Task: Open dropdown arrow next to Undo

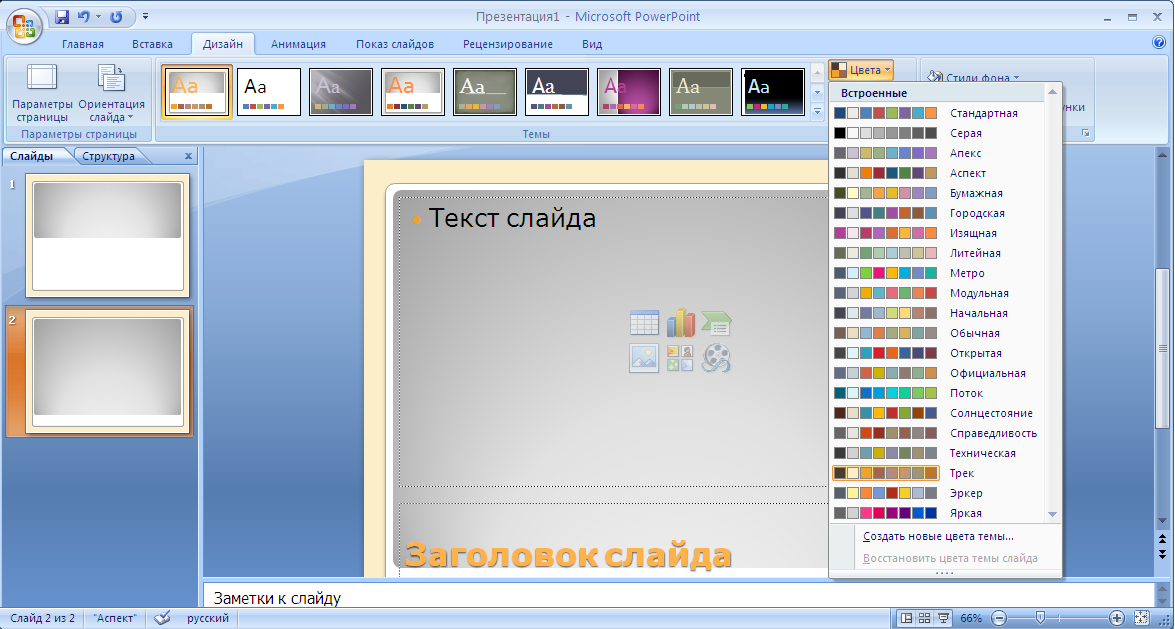Action: [x=98, y=16]
